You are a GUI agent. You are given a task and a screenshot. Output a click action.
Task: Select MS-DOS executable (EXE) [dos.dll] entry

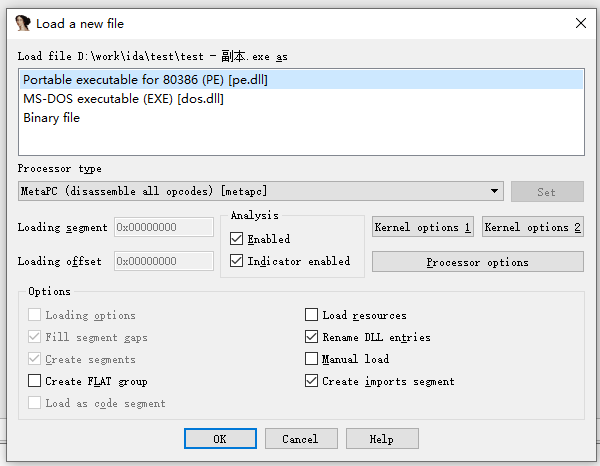coord(302,99)
